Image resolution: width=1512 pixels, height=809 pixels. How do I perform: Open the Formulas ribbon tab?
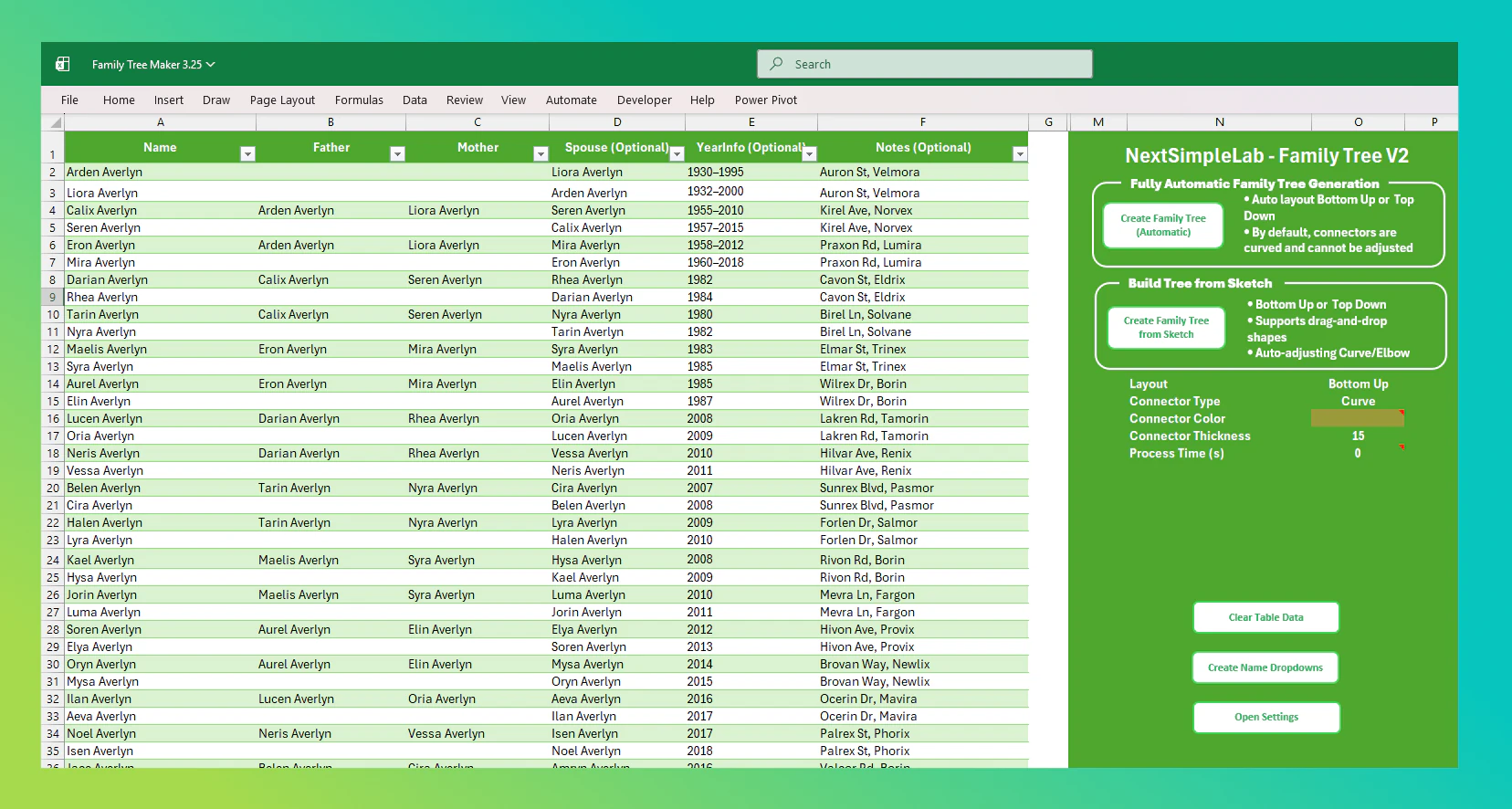pos(359,100)
